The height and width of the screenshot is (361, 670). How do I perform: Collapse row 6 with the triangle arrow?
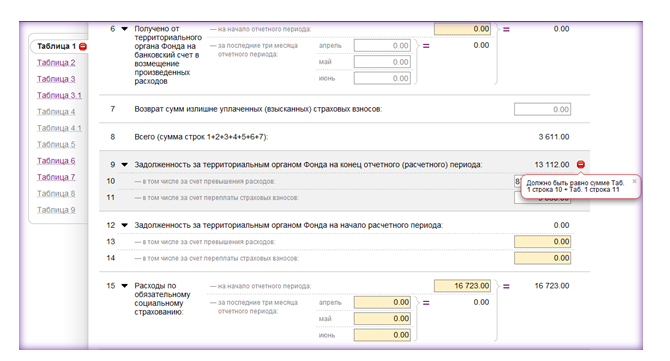coord(124,29)
